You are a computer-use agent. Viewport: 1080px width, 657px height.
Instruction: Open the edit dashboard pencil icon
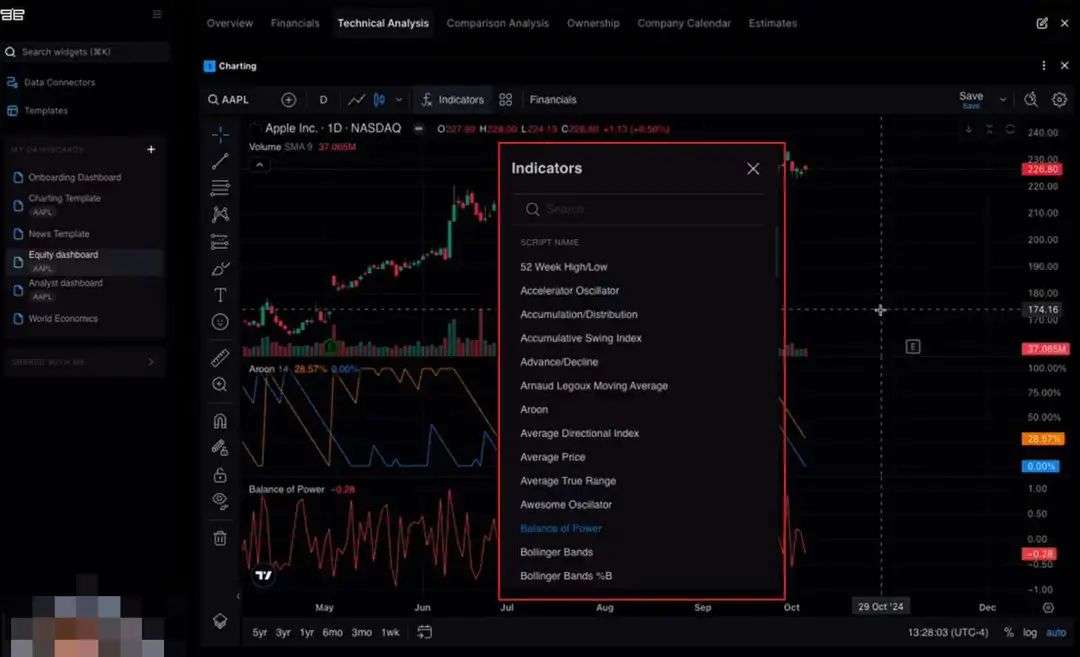pyautogui.click(x=1042, y=23)
